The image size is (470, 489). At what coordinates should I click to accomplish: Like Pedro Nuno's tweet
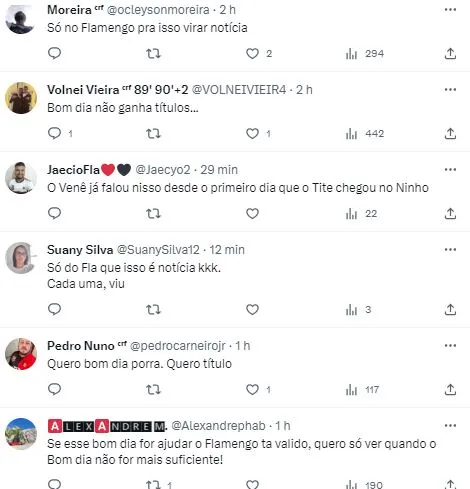[252, 389]
